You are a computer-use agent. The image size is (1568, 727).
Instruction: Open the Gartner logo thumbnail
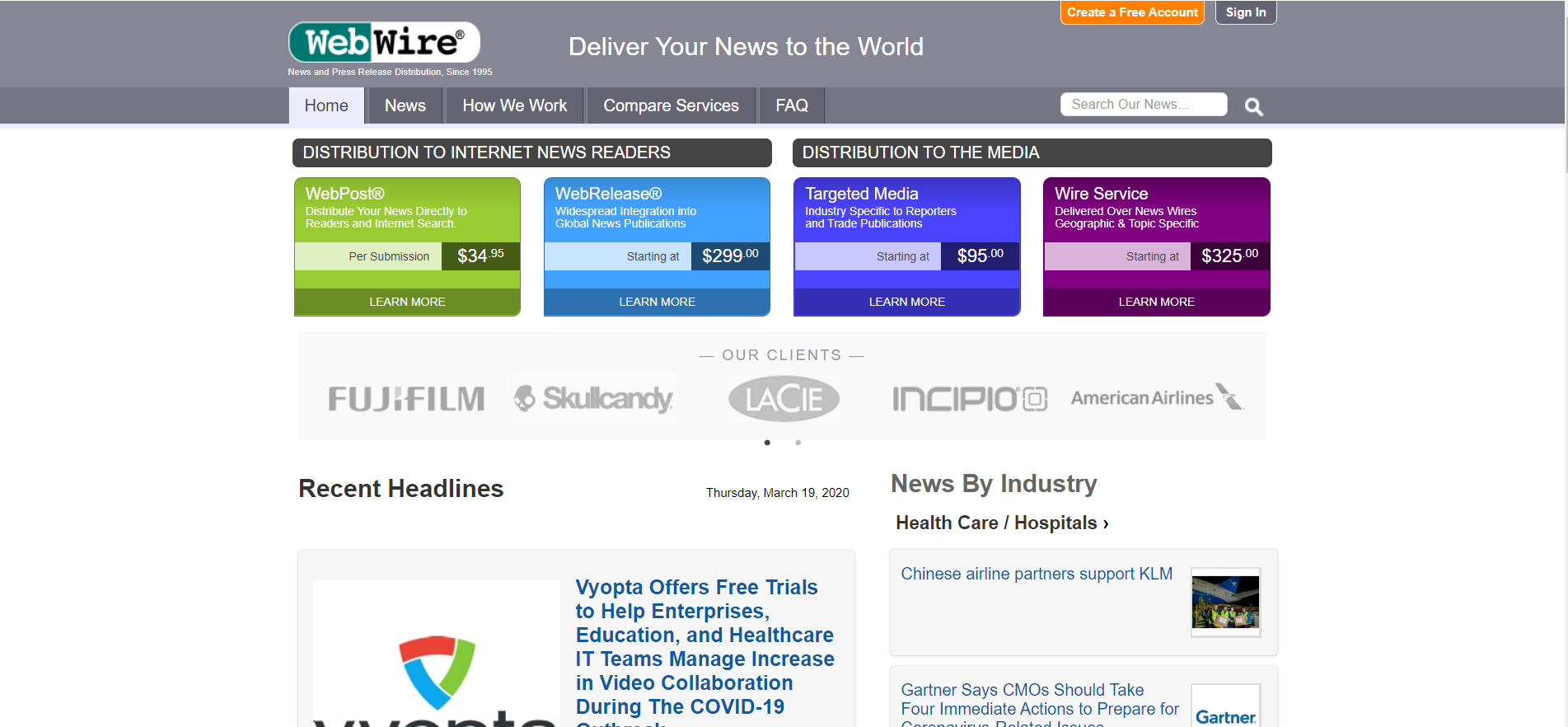[1225, 706]
